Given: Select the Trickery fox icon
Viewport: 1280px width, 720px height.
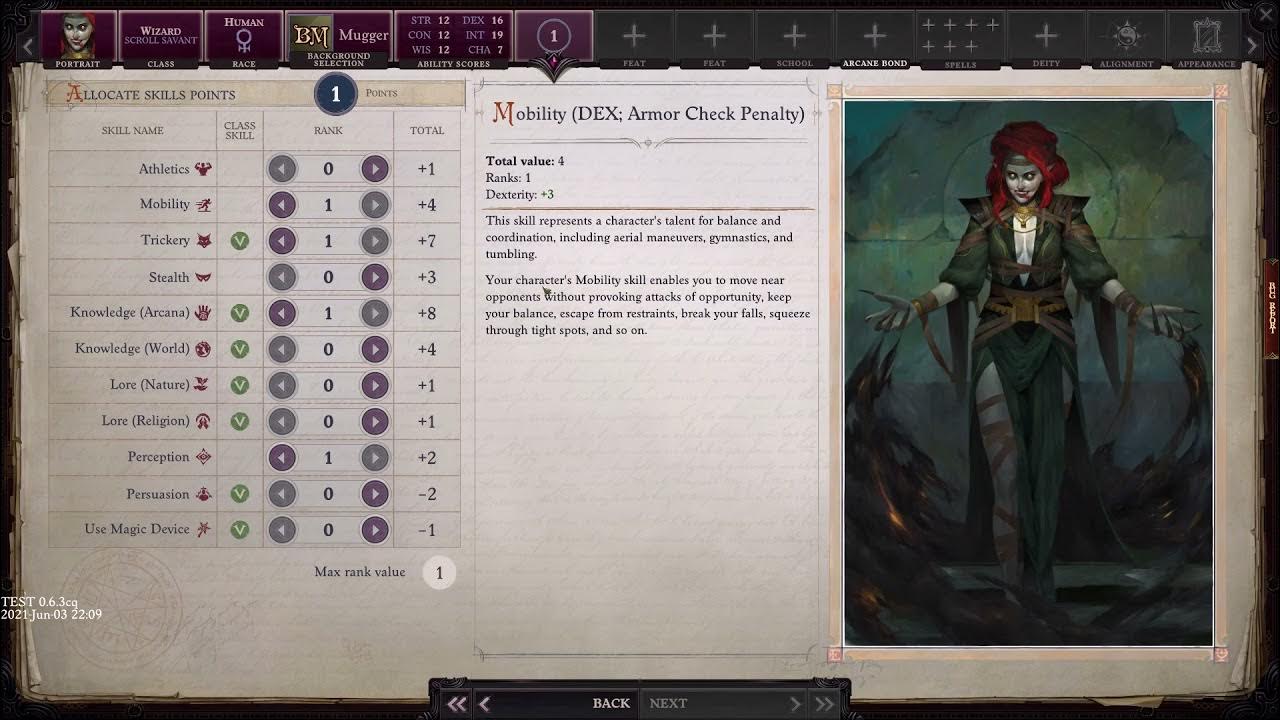Looking at the screenshot, I should pyautogui.click(x=203, y=240).
